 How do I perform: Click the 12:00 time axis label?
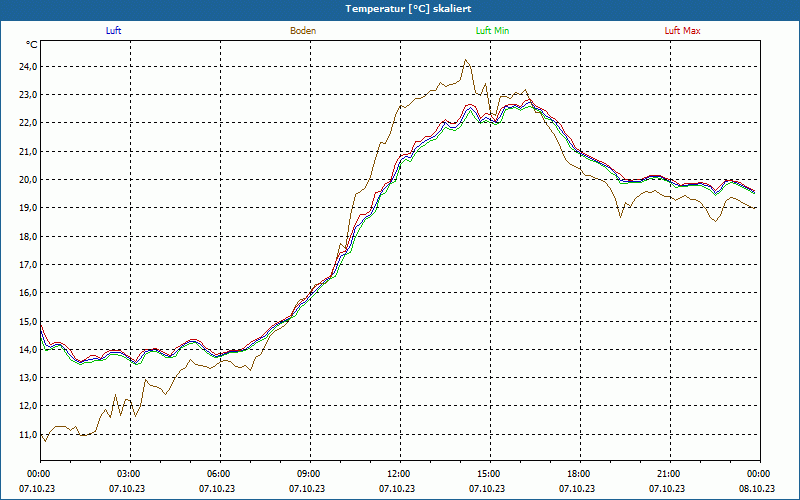coord(400,474)
